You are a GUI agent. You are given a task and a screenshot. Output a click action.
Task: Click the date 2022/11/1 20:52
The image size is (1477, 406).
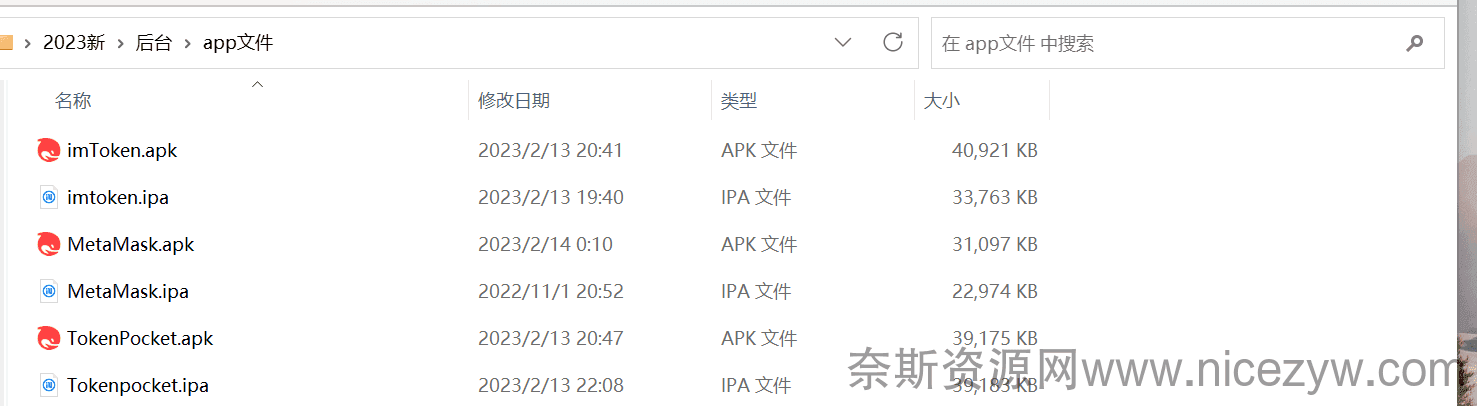pos(551,292)
